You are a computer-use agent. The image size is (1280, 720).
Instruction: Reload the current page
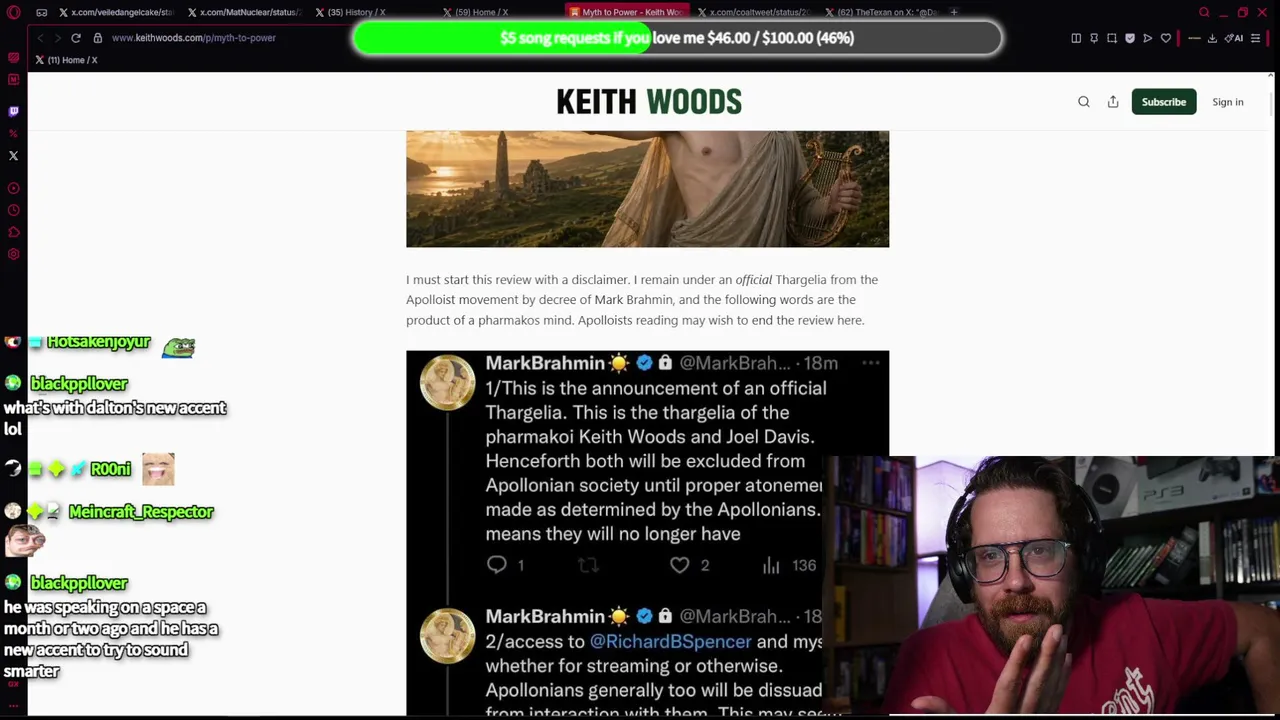tap(75, 38)
